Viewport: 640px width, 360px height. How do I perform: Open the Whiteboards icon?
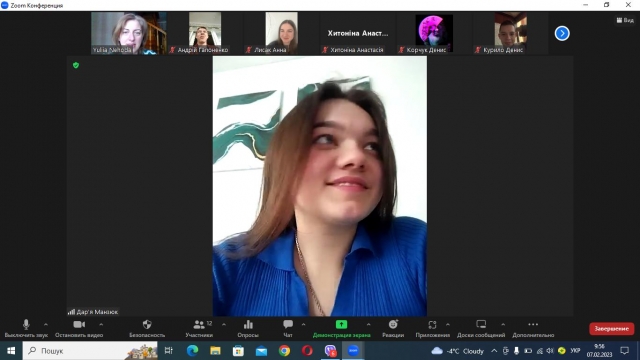point(481,328)
